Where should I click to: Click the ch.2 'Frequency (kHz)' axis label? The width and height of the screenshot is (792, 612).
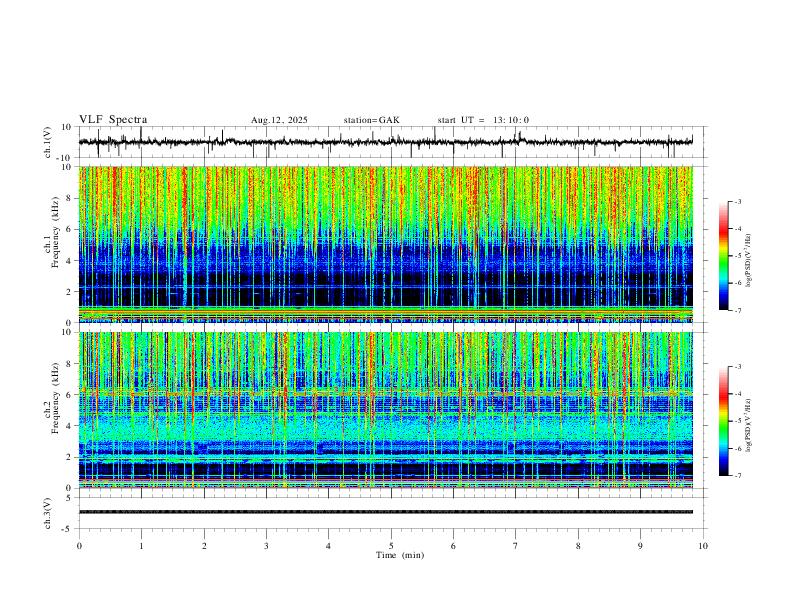coord(56,398)
